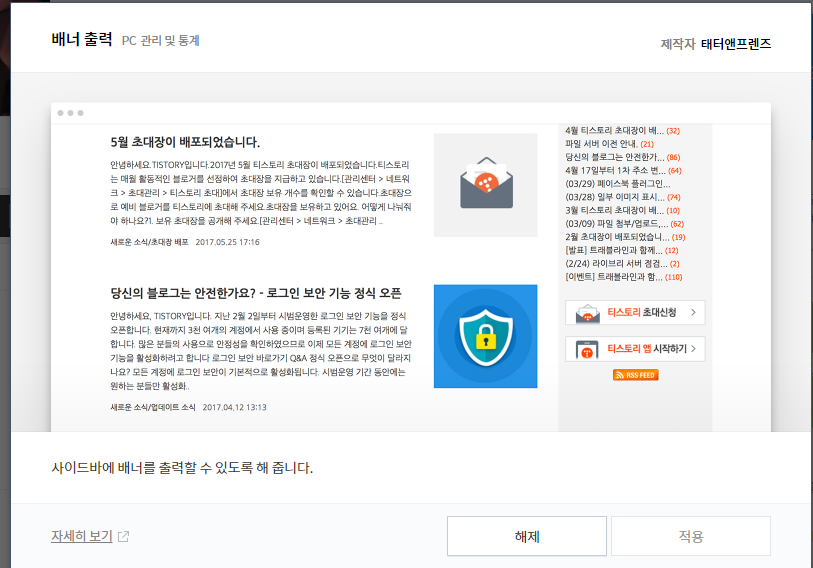Click the envelope icon in 초대신청 banner

pyautogui.click(x=587, y=313)
